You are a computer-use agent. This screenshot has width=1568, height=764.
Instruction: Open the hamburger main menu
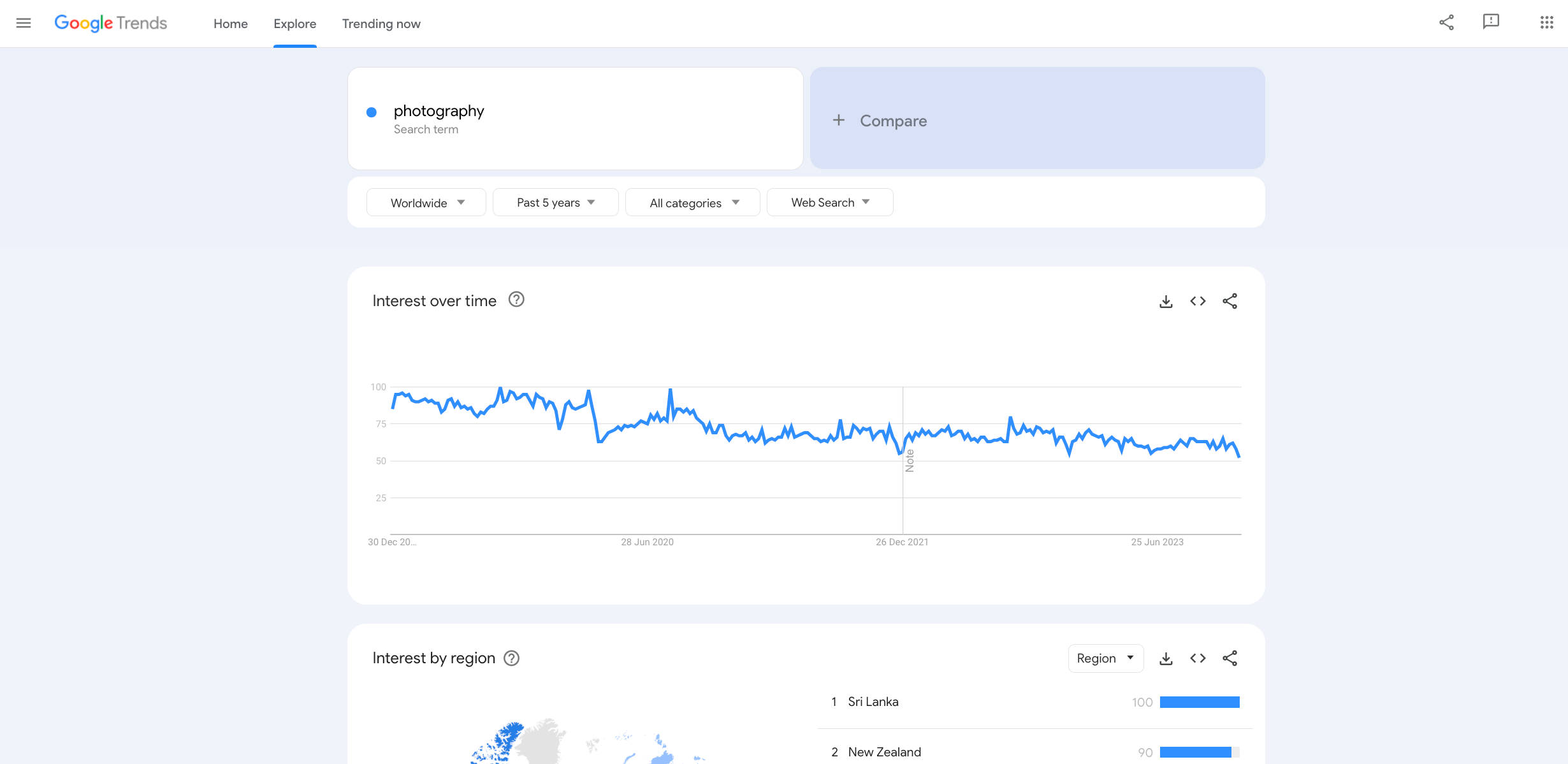(24, 24)
